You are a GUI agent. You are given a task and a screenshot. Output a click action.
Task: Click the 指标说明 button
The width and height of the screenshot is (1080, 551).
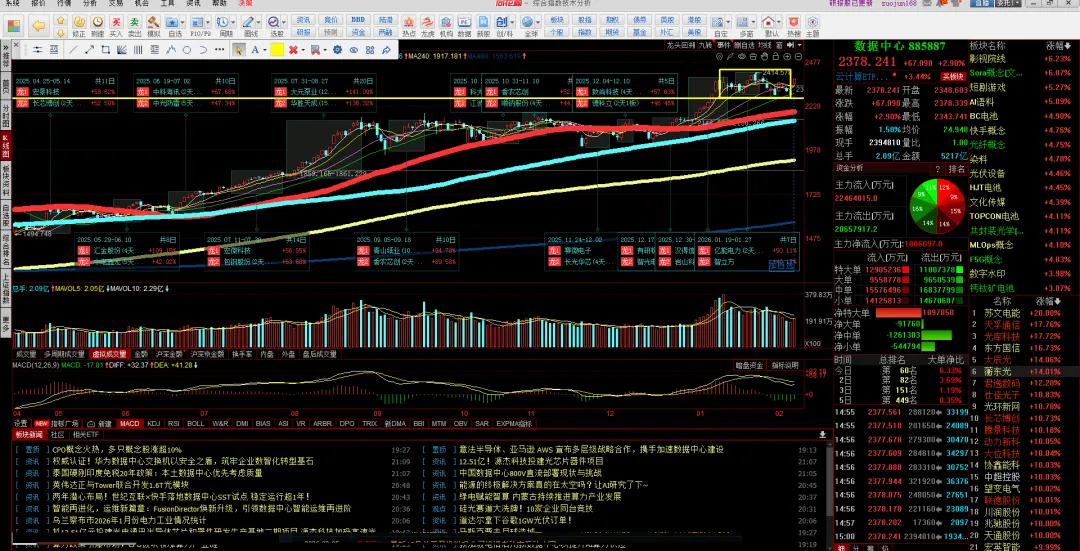click(785, 365)
